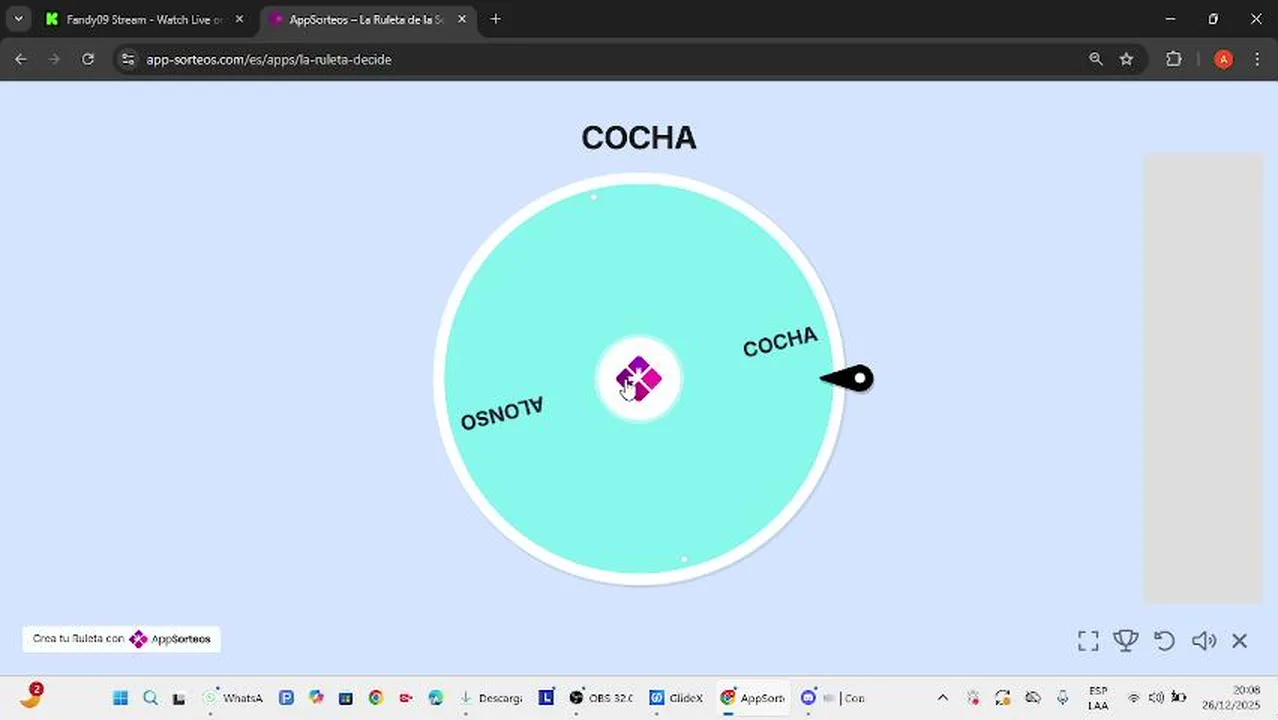This screenshot has width=1278, height=720.
Task: Expand the tab search dropdown
Action: coord(18,19)
